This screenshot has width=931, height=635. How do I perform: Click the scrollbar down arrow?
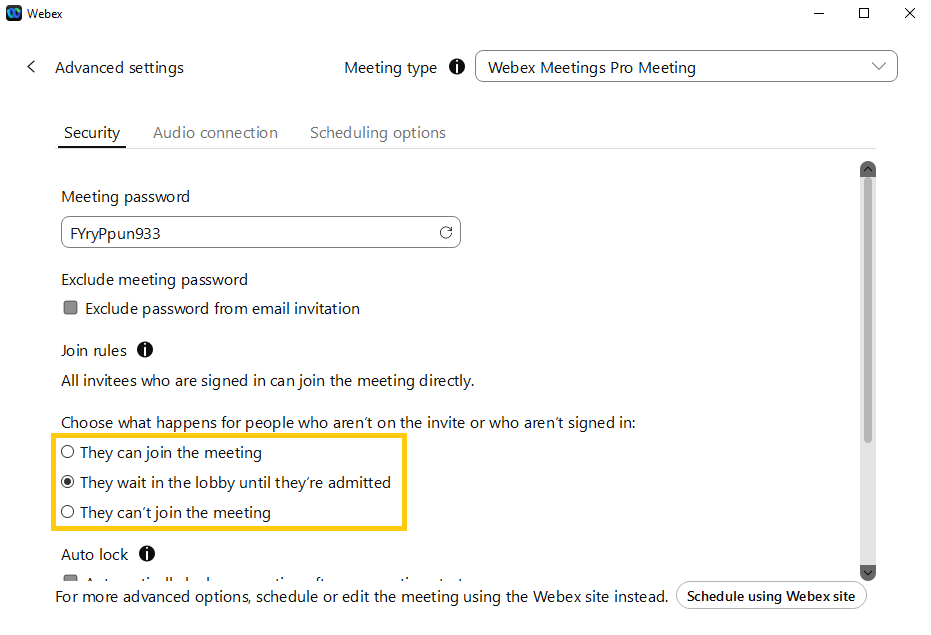[868, 573]
